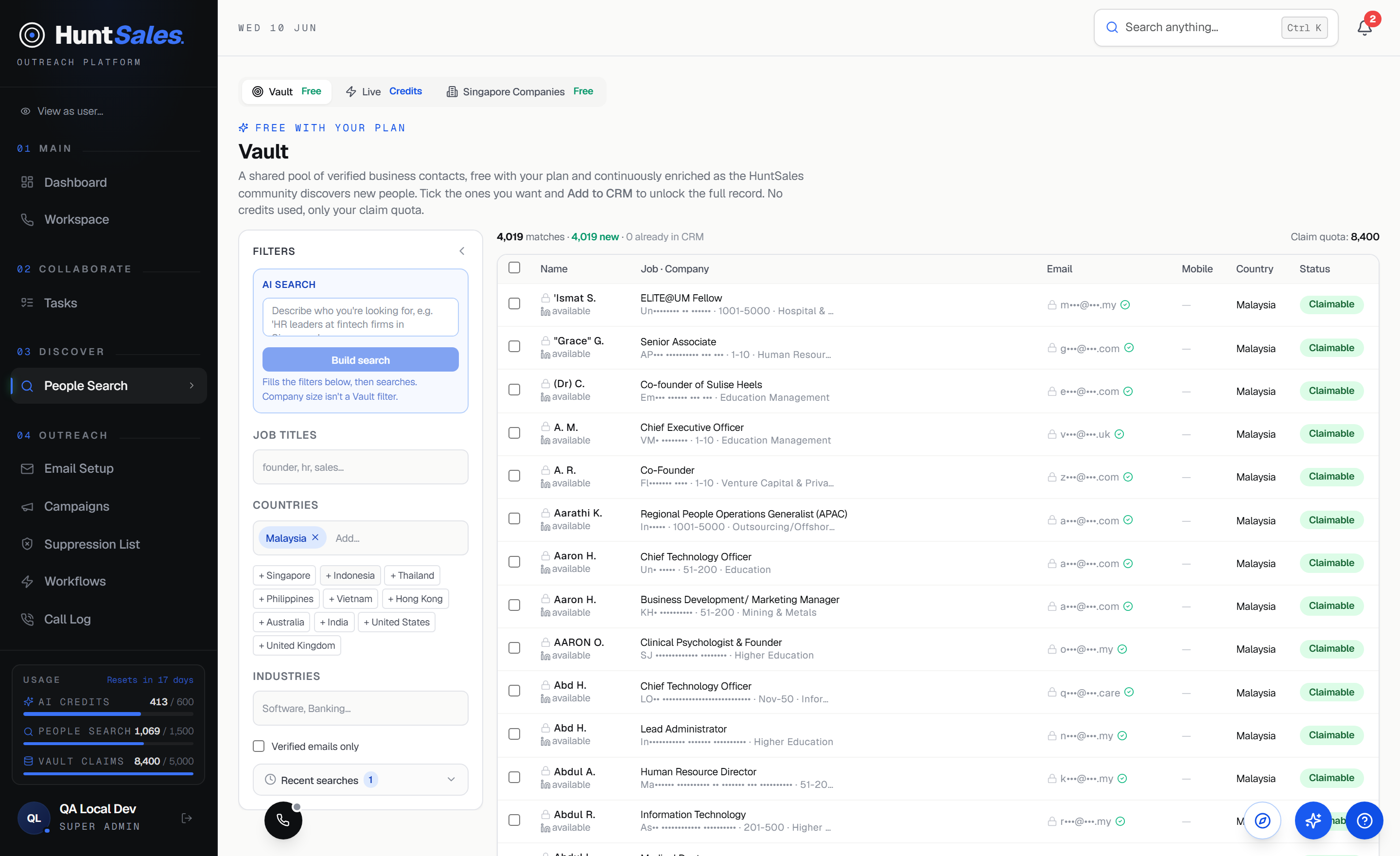Click the Dashboard grid icon
Viewport: 1400px width, 856px height.
pyautogui.click(x=27, y=182)
